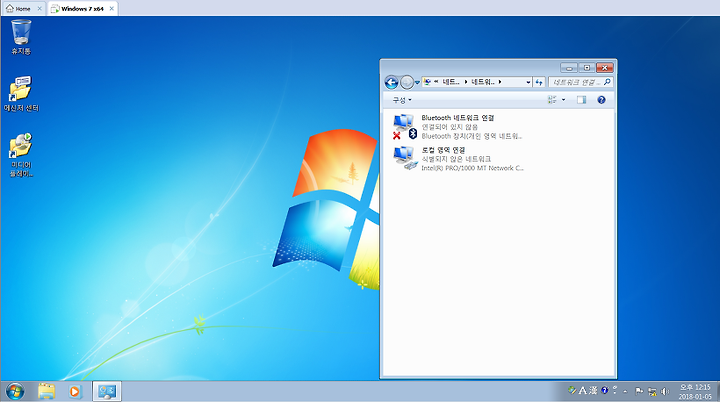Viewport: 720px width, 402px height.
Task: Click the grayed Forward arrow button
Action: coord(407,82)
